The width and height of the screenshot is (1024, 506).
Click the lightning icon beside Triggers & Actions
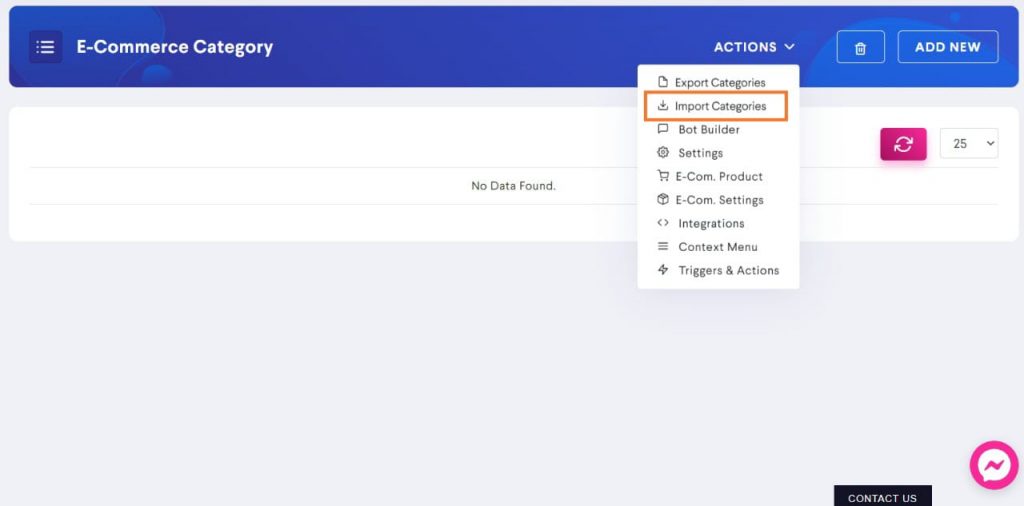click(x=663, y=270)
